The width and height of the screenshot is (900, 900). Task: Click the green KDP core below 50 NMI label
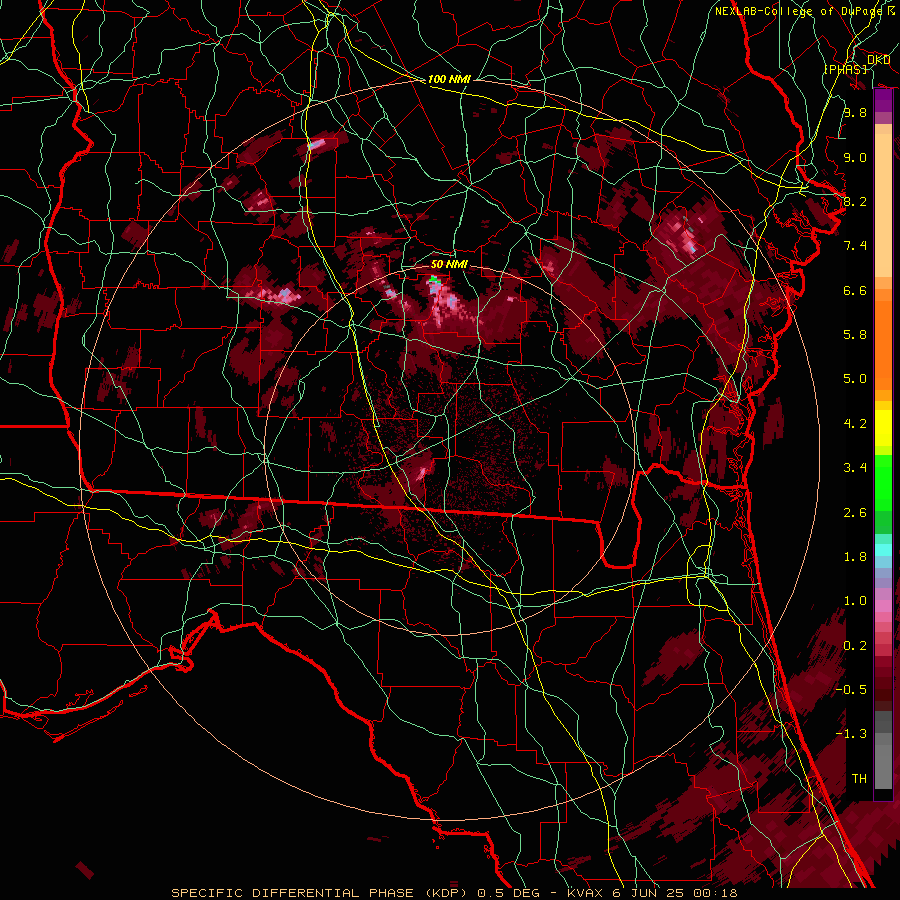click(x=435, y=280)
